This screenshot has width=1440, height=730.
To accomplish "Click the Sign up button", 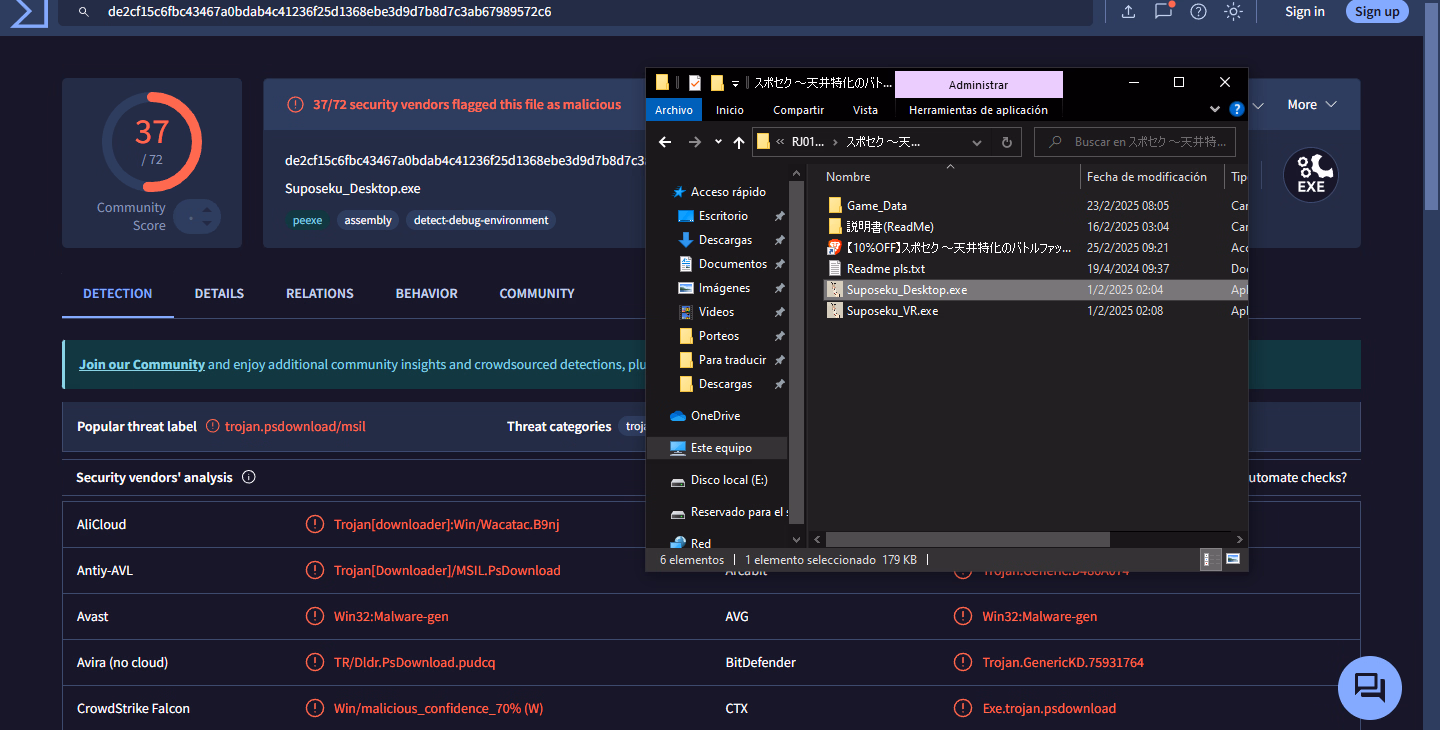I will pos(1377,12).
